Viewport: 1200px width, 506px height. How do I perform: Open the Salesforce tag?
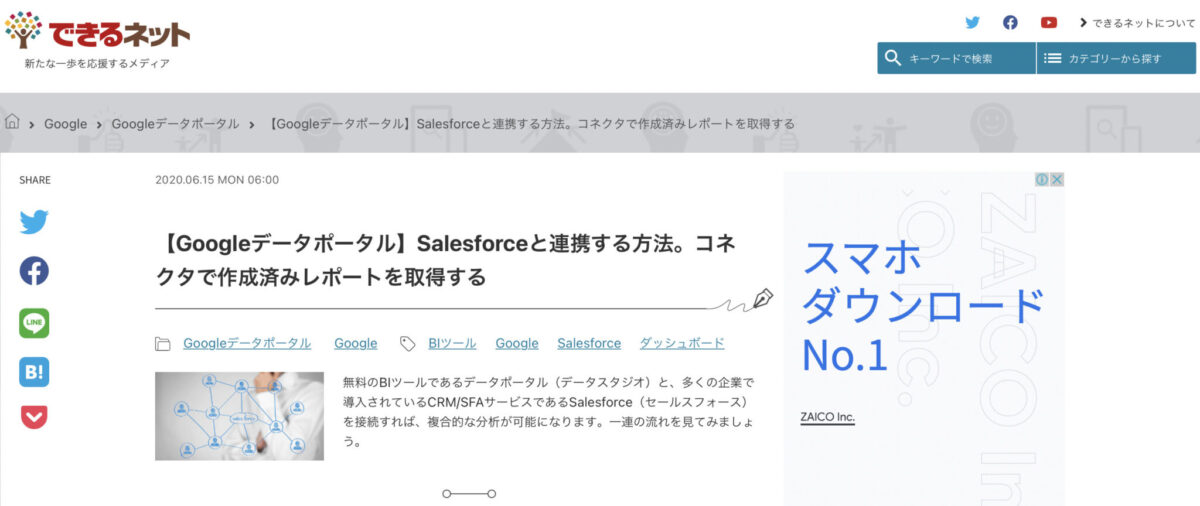pyautogui.click(x=589, y=343)
